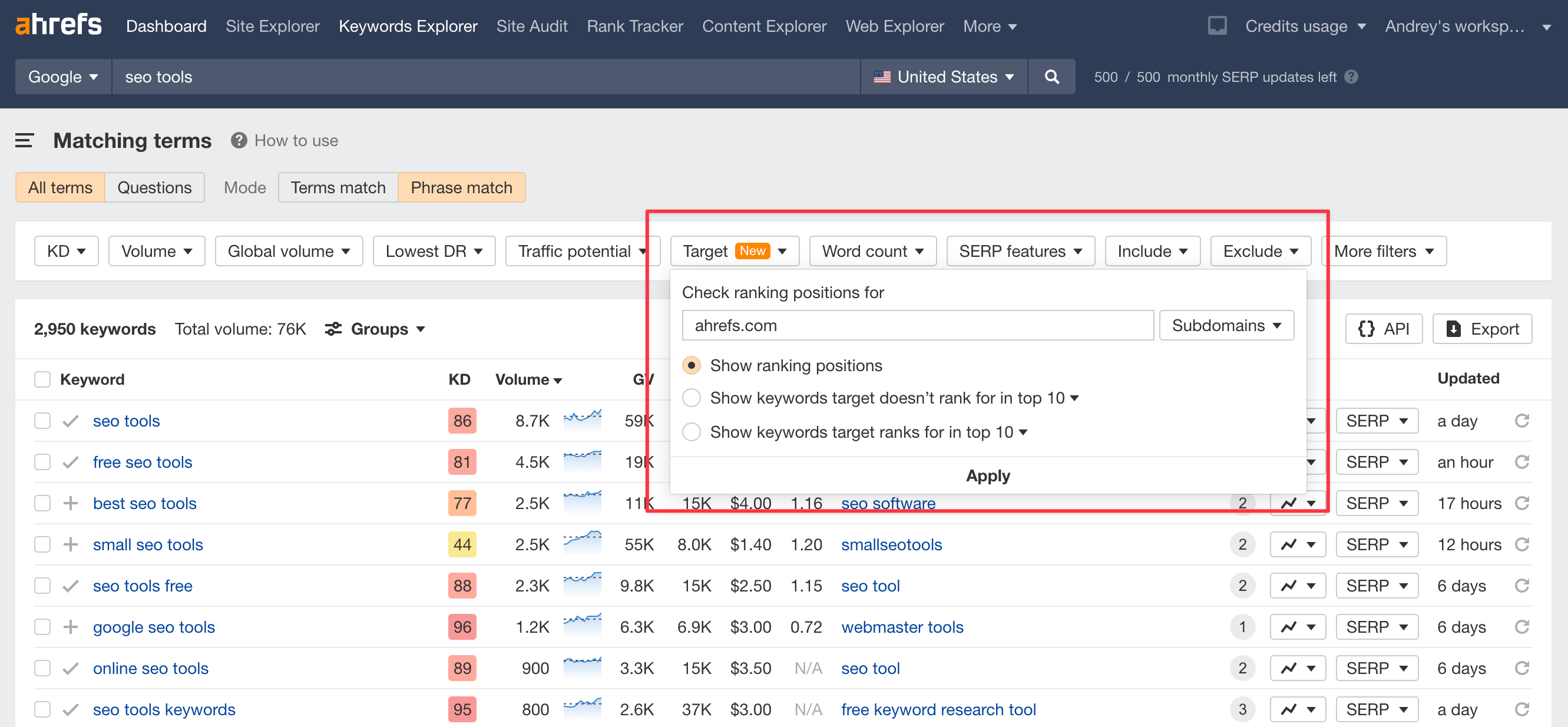Open the 'smallseotools' parent topic link
The width and height of the screenshot is (1568, 727).
tap(891, 544)
